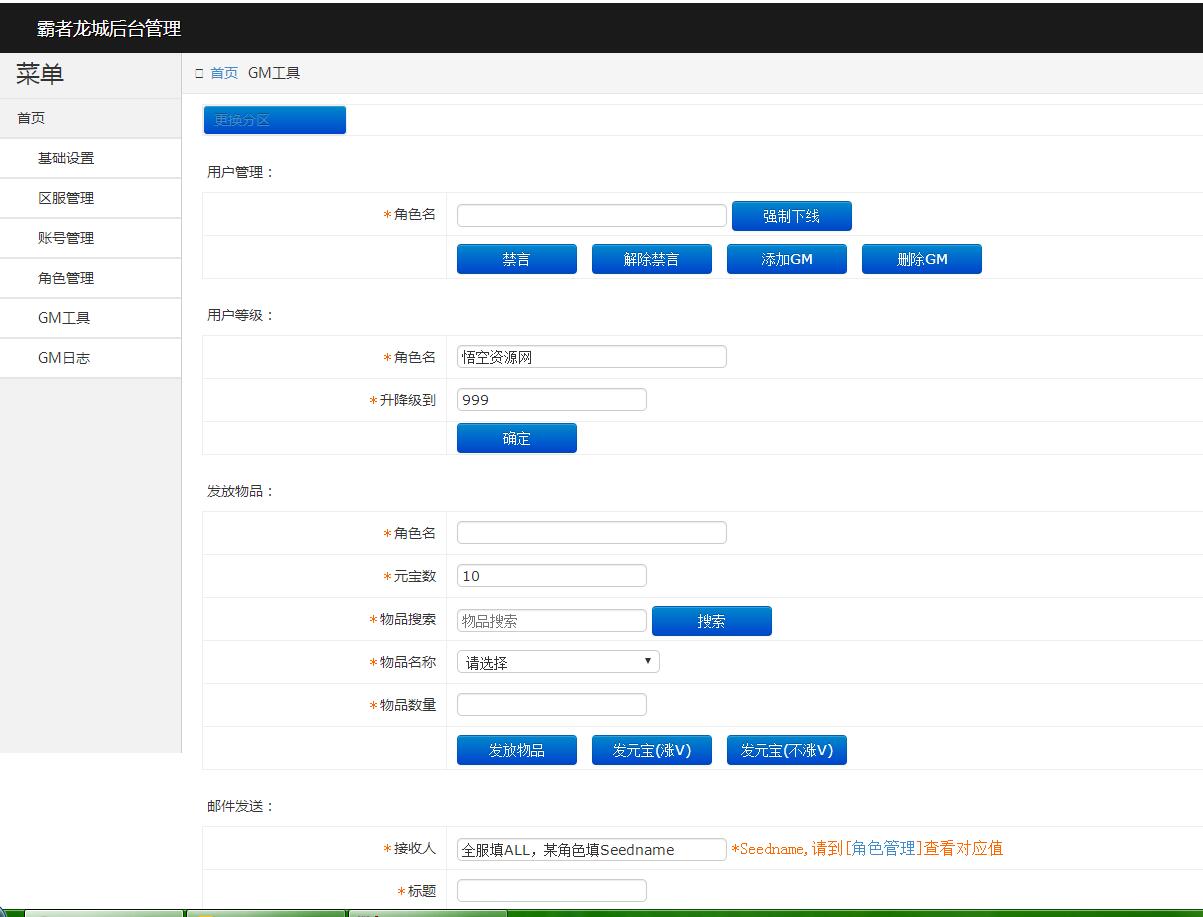Open GM日志 in the sidebar
Screen dimensions: 1203x917
tap(64, 358)
